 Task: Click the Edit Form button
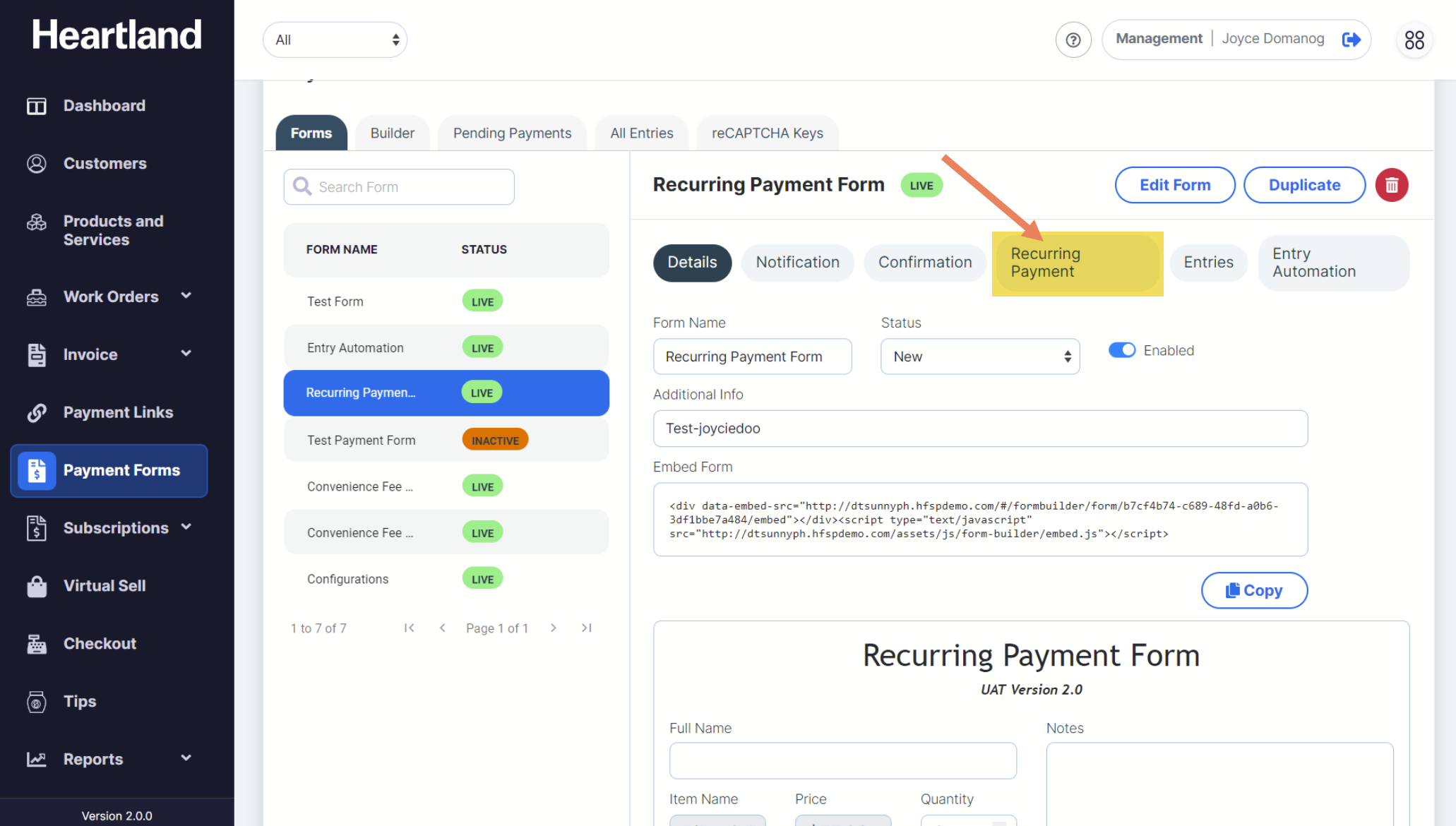(1174, 185)
